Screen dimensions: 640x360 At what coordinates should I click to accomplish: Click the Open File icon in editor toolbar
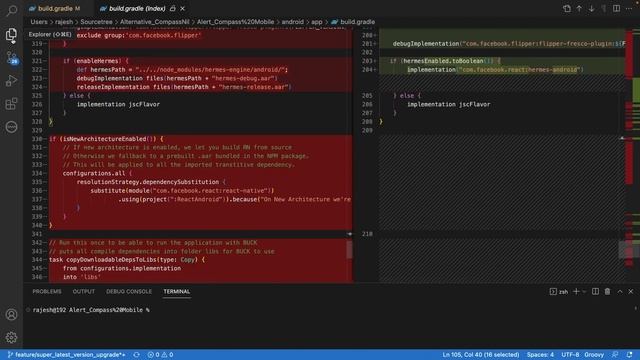point(567,8)
